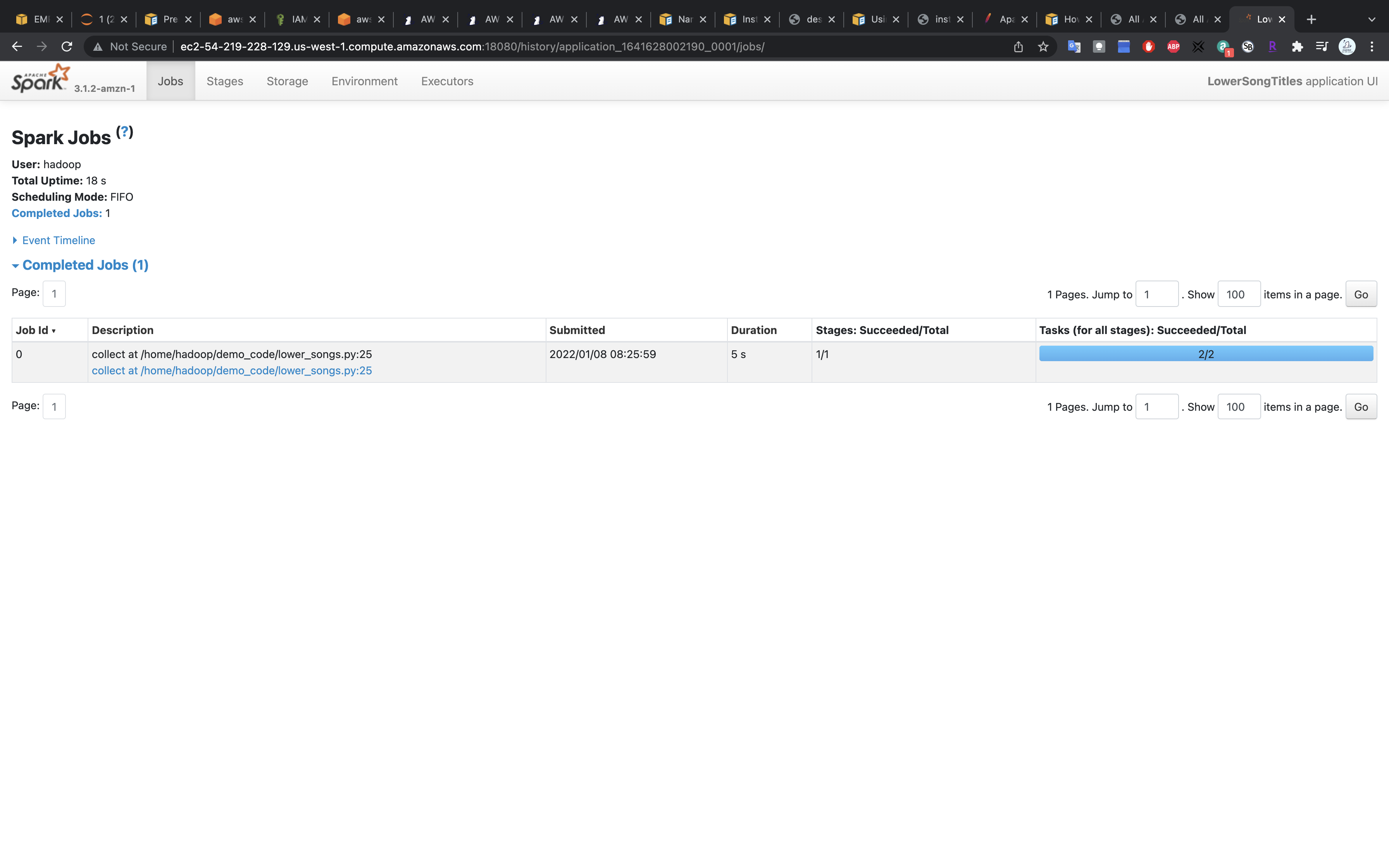
Task: Open collect at lower_songs.py:25 job link
Action: 231,371
